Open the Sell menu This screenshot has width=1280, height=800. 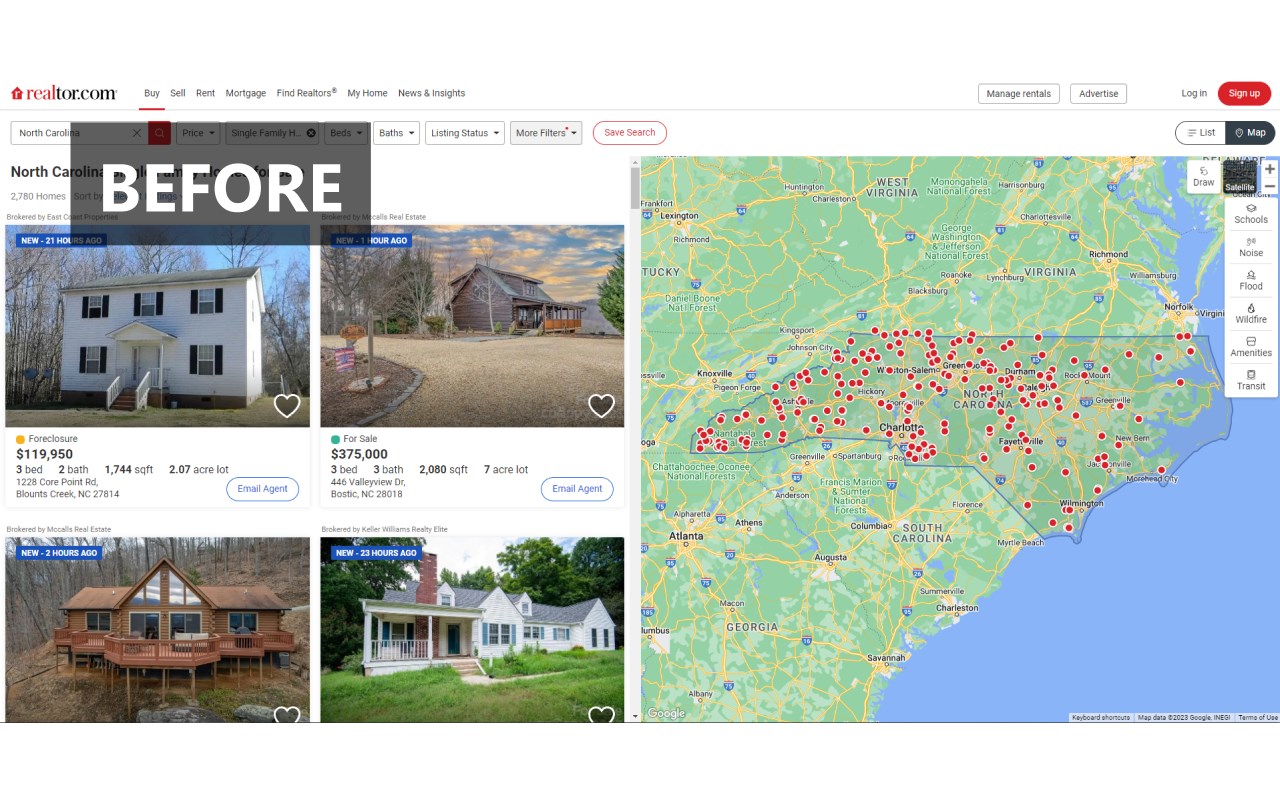[178, 93]
